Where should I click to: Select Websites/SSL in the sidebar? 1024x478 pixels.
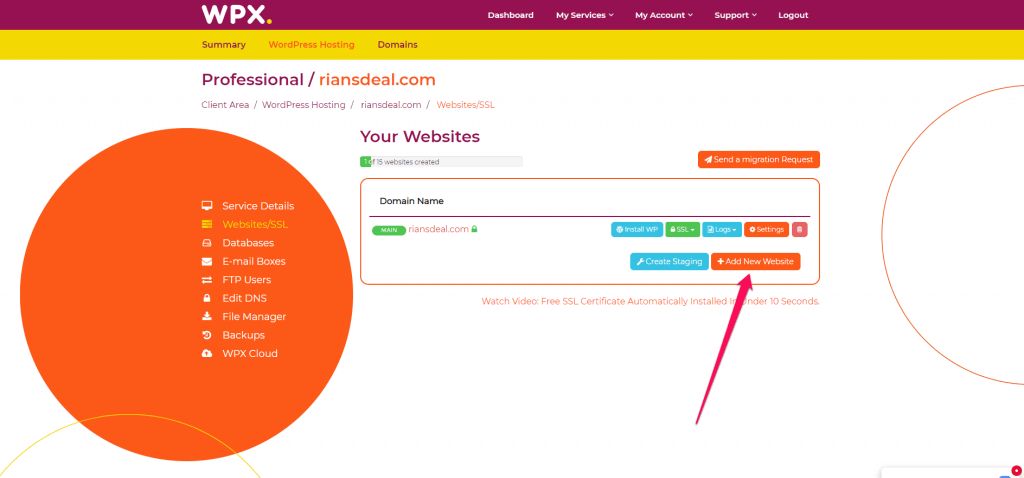255,224
